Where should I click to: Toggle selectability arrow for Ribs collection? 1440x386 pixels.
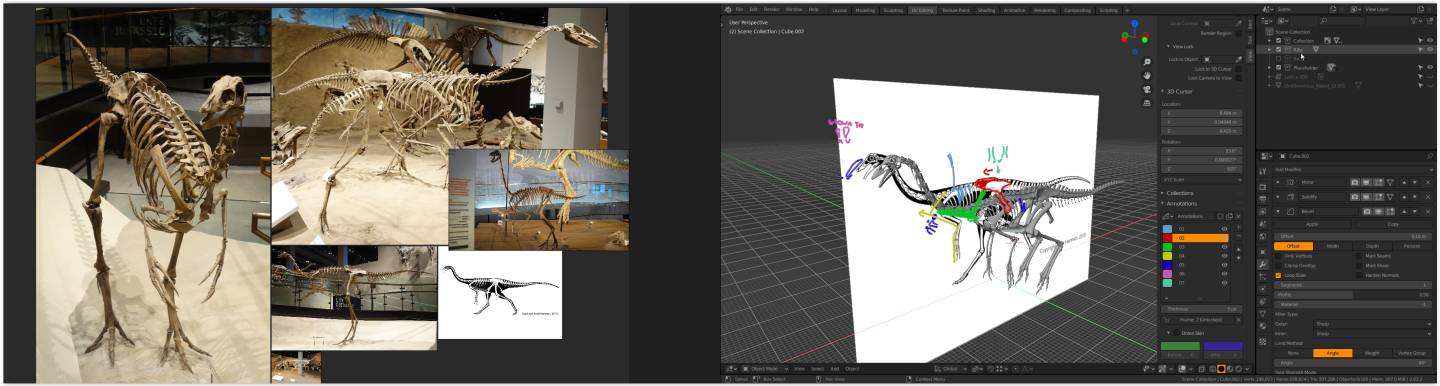coord(1419,49)
